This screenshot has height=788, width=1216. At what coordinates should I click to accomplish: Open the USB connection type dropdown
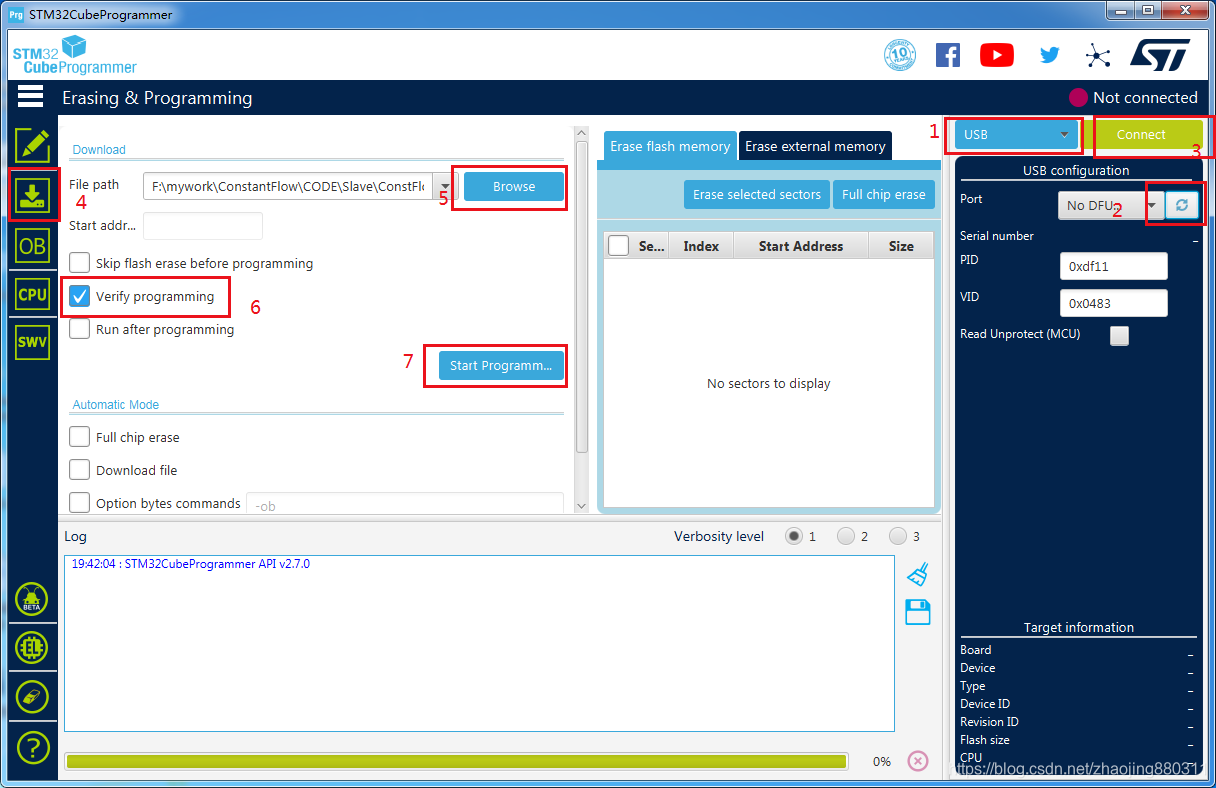point(1018,134)
